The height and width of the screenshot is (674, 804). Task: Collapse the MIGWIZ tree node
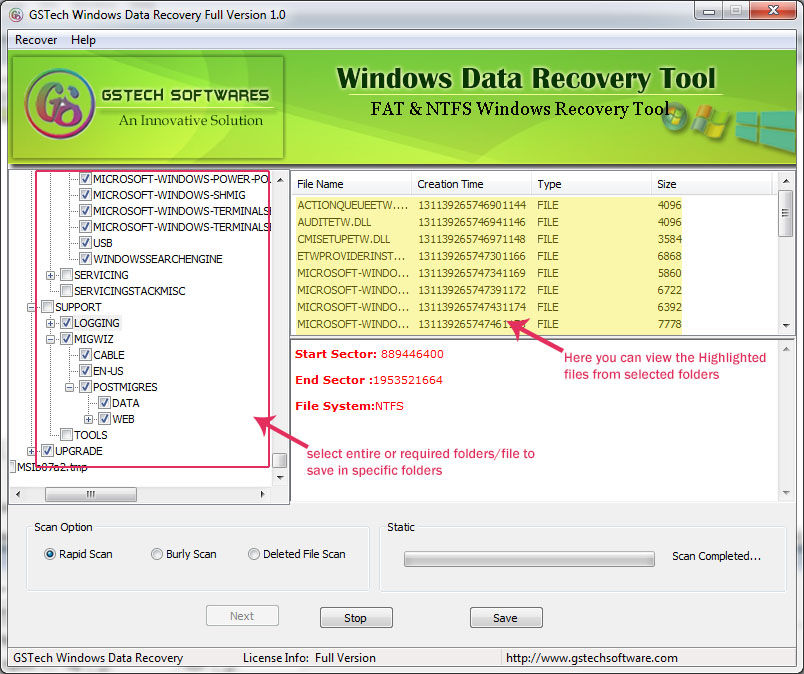[50, 339]
